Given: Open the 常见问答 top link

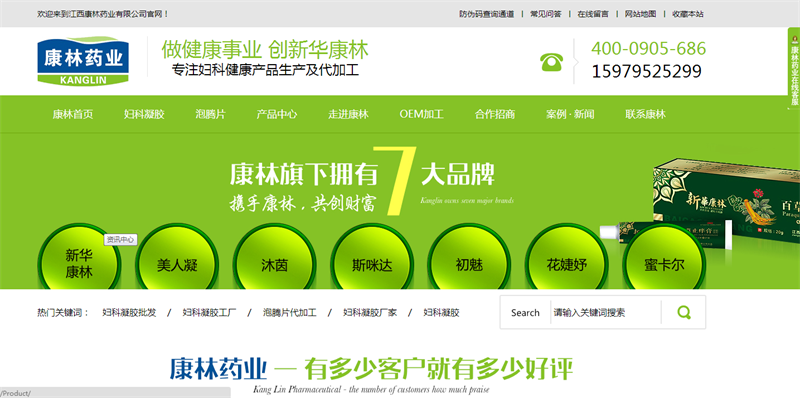Looking at the screenshot, I should pyautogui.click(x=545, y=14).
